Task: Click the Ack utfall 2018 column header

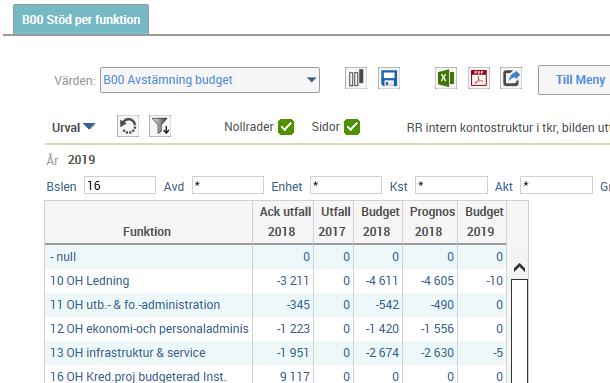Action: tap(284, 222)
